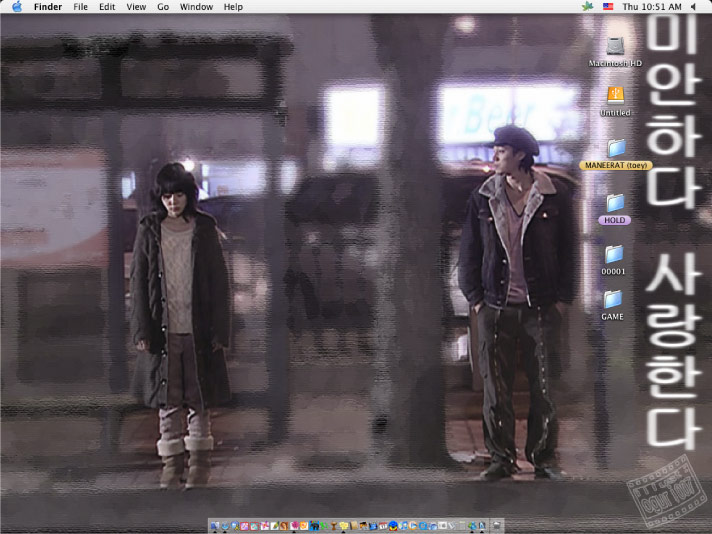The height and width of the screenshot is (534, 712).
Task: Select the GAME folder icon
Action: click(613, 299)
